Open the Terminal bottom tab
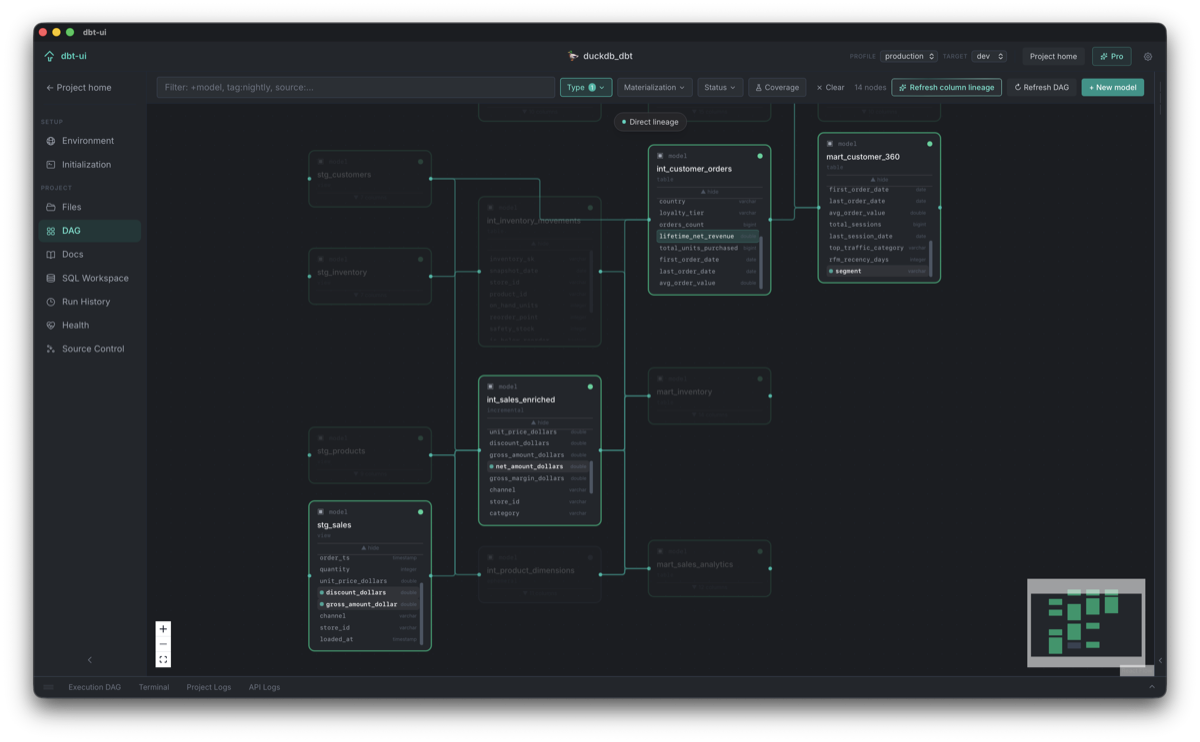1200x742 pixels. coord(154,687)
